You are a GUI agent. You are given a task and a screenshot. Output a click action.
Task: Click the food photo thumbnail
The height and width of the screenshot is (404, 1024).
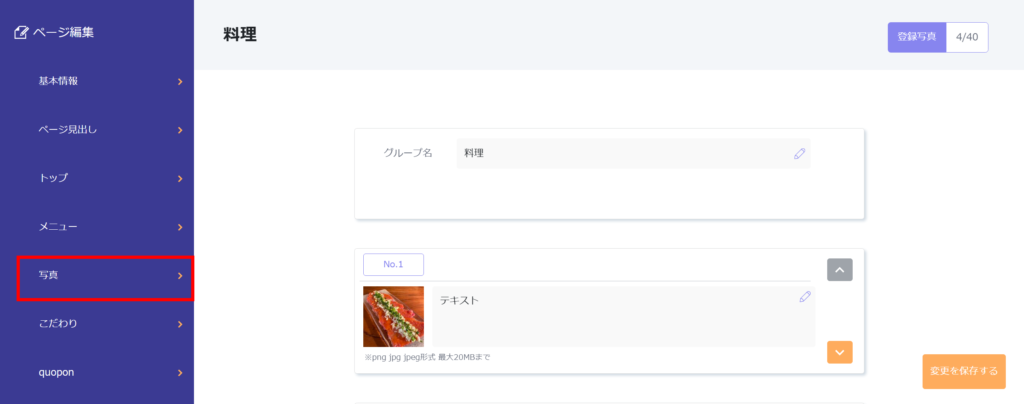point(393,317)
